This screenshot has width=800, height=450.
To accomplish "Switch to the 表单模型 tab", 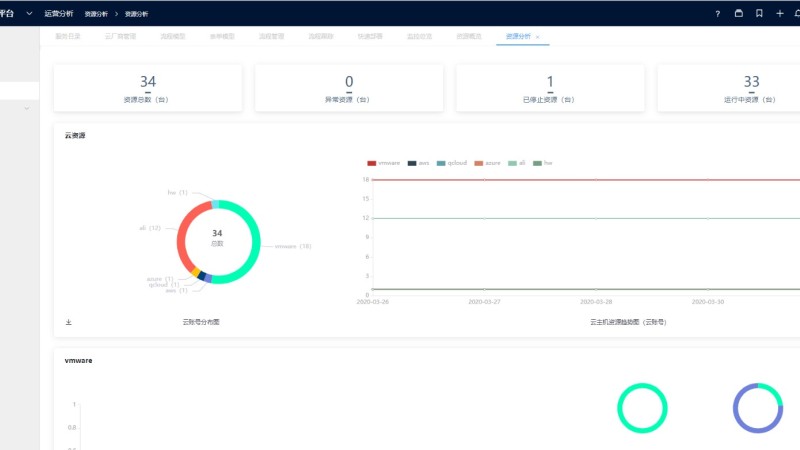I will 222,36.
